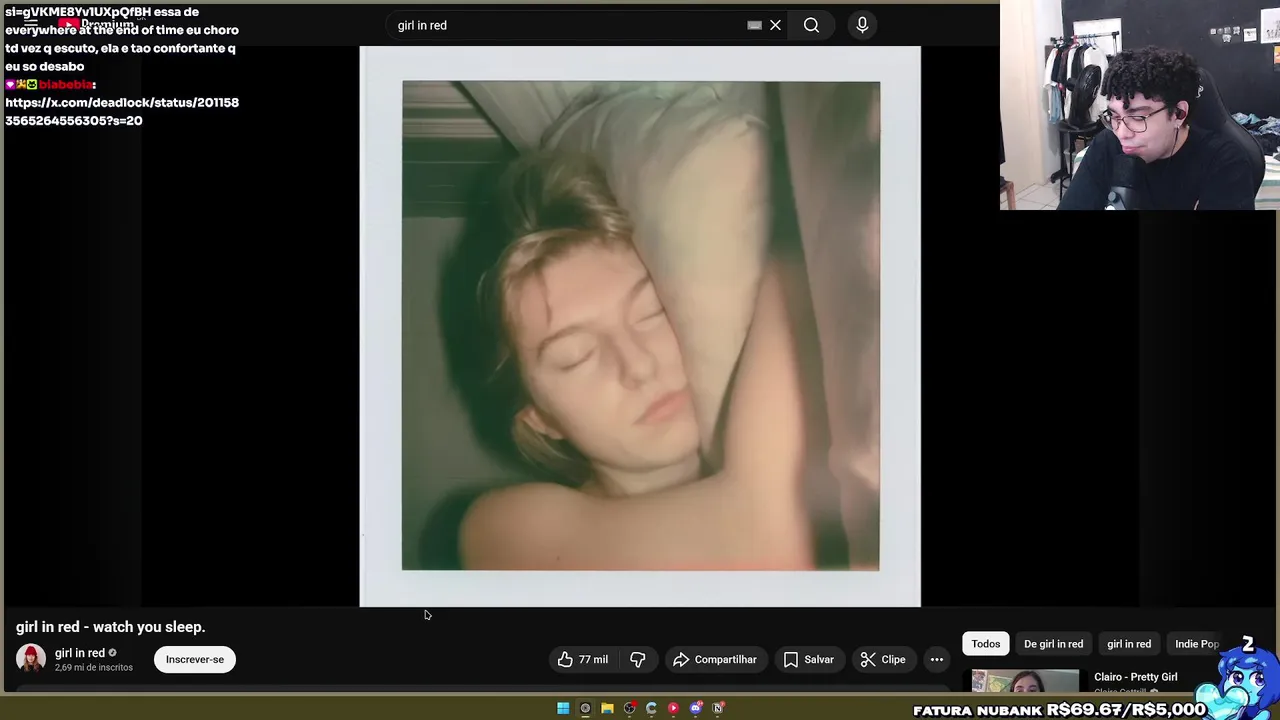Screen dimensions: 1280x720
Task: Open the on-screen keyboard icon in the search box
Action: 754,25
